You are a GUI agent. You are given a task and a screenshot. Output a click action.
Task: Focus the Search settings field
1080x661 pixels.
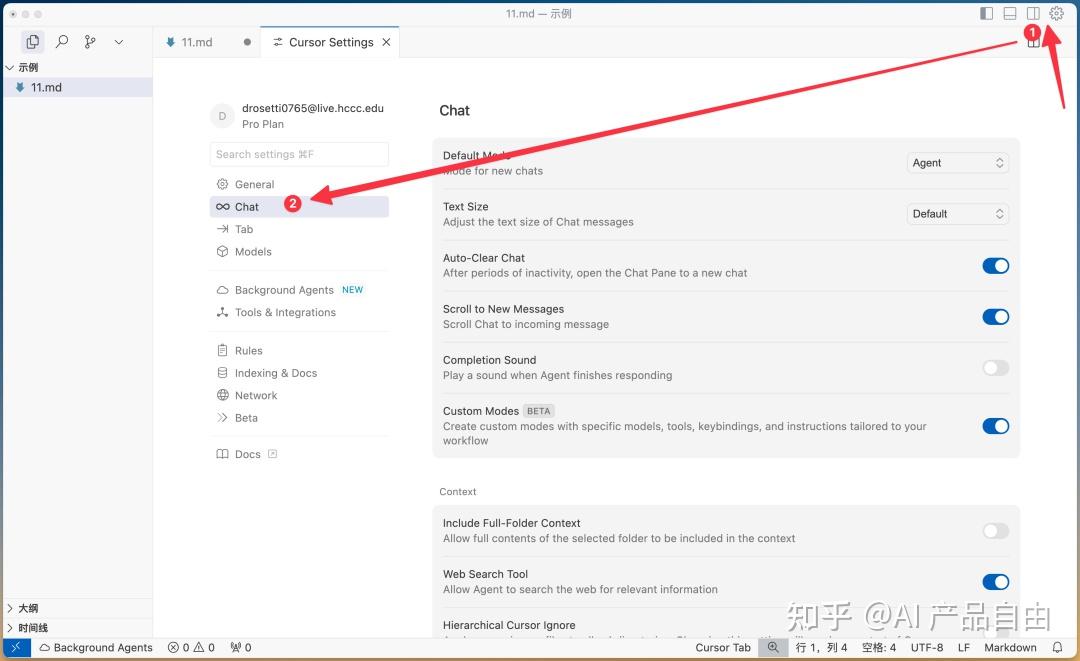(x=299, y=154)
